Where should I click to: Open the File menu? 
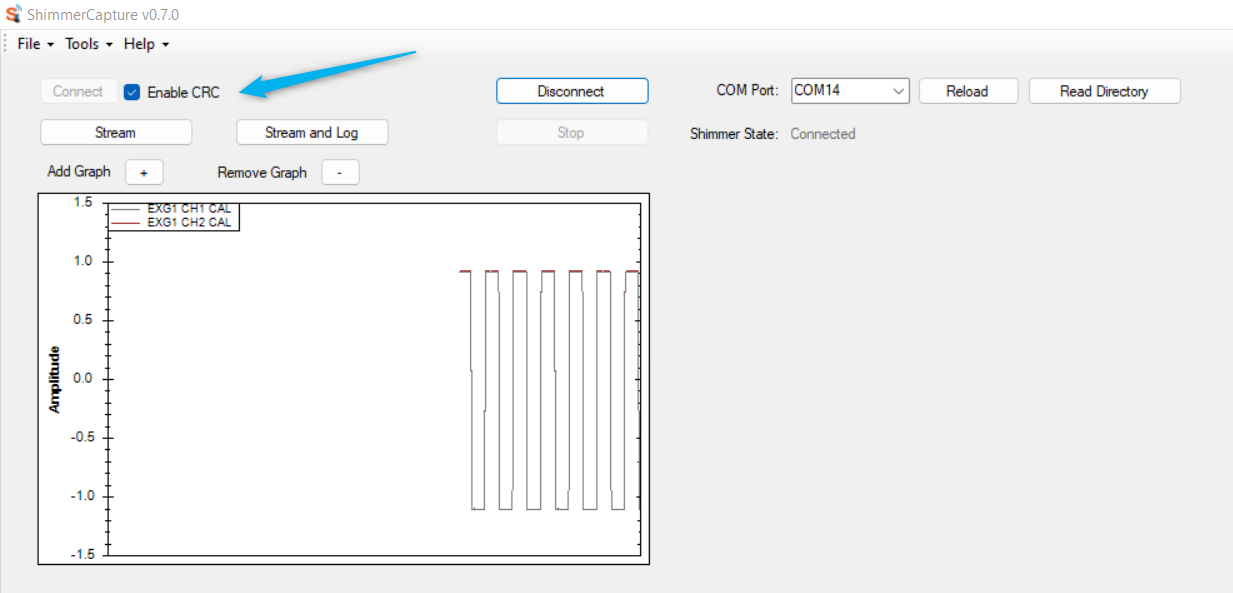pos(35,44)
